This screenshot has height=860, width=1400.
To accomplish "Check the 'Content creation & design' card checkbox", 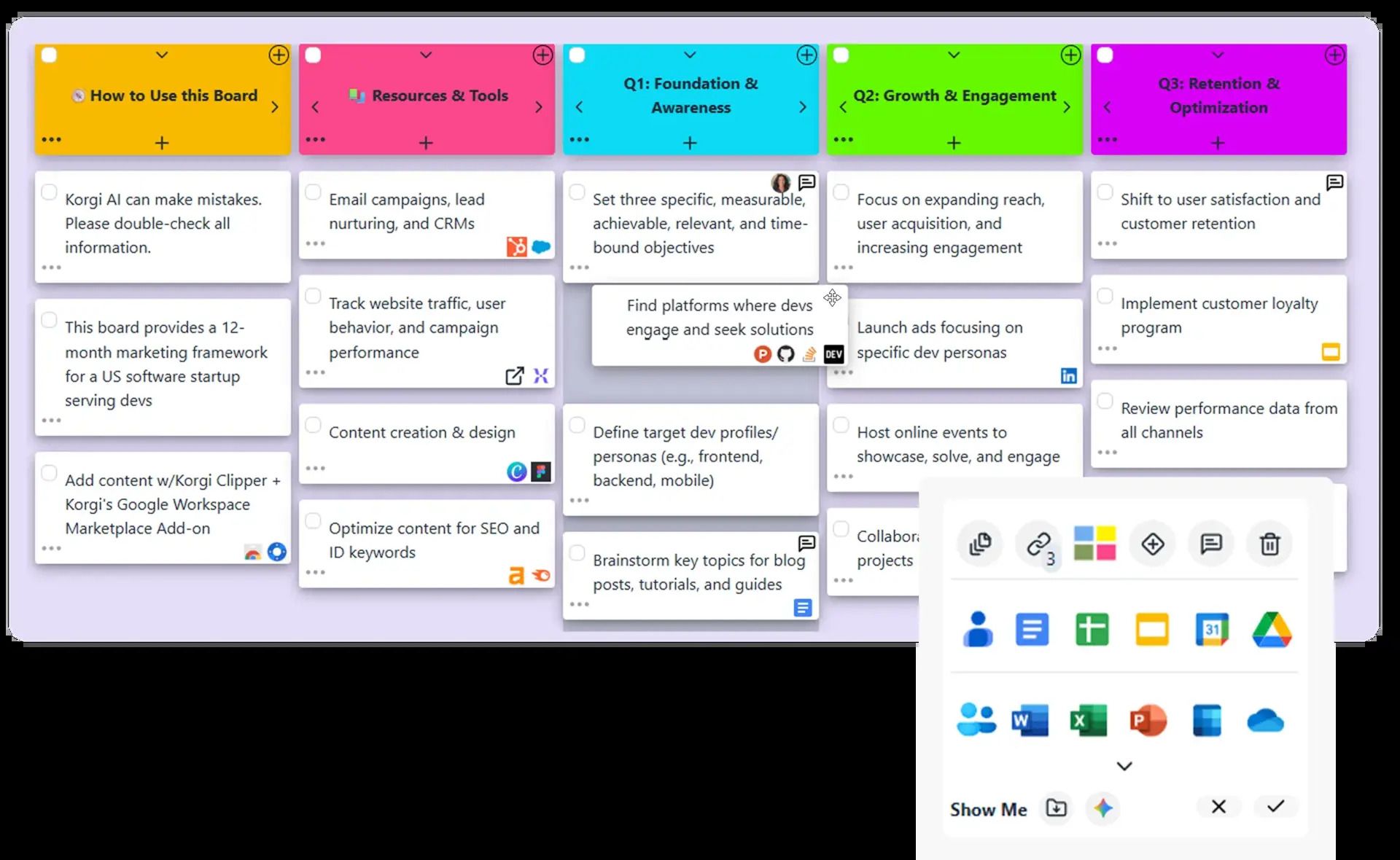I will tap(313, 425).
